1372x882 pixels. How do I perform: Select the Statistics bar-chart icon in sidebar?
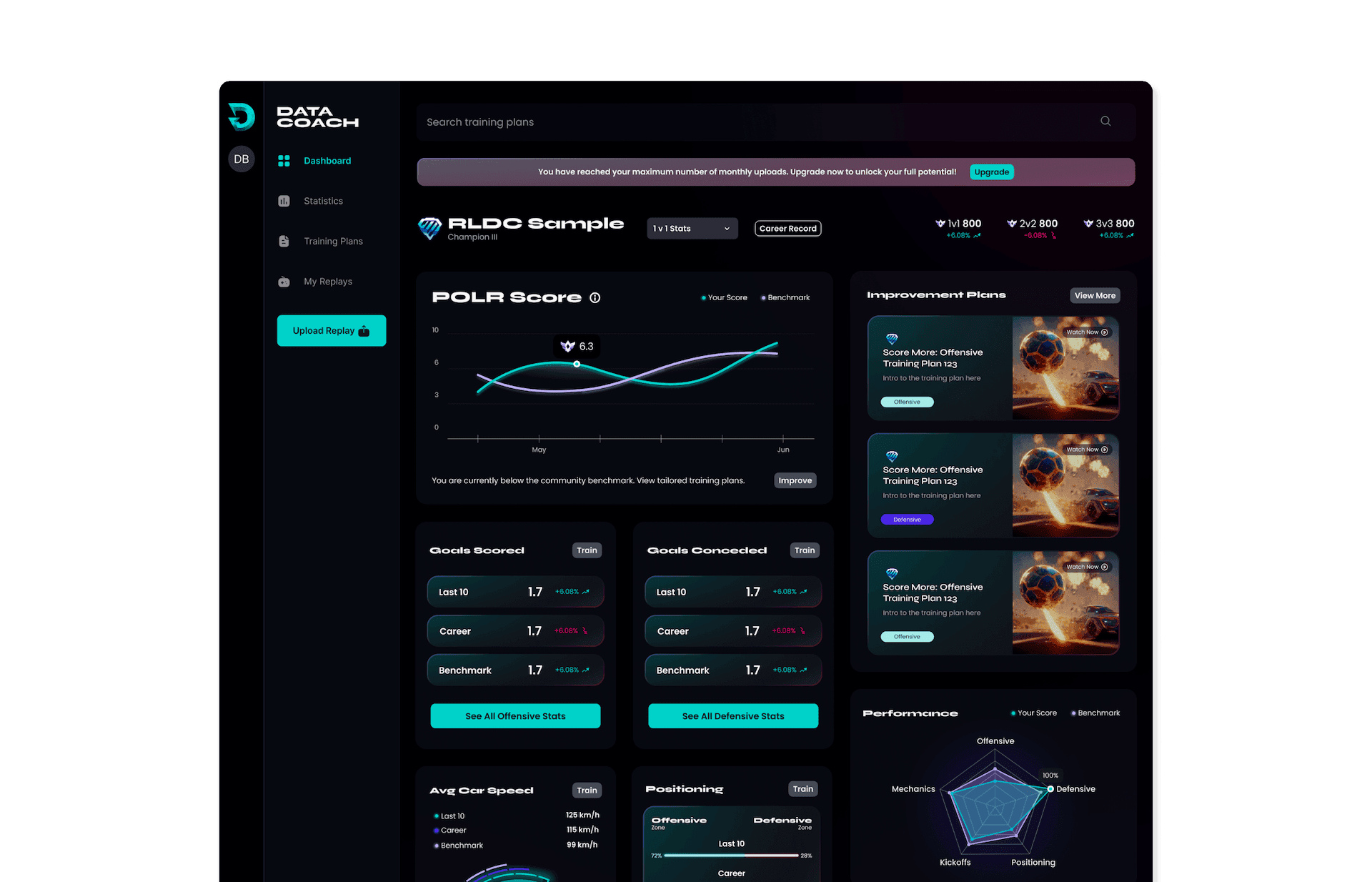click(x=284, y=201)
